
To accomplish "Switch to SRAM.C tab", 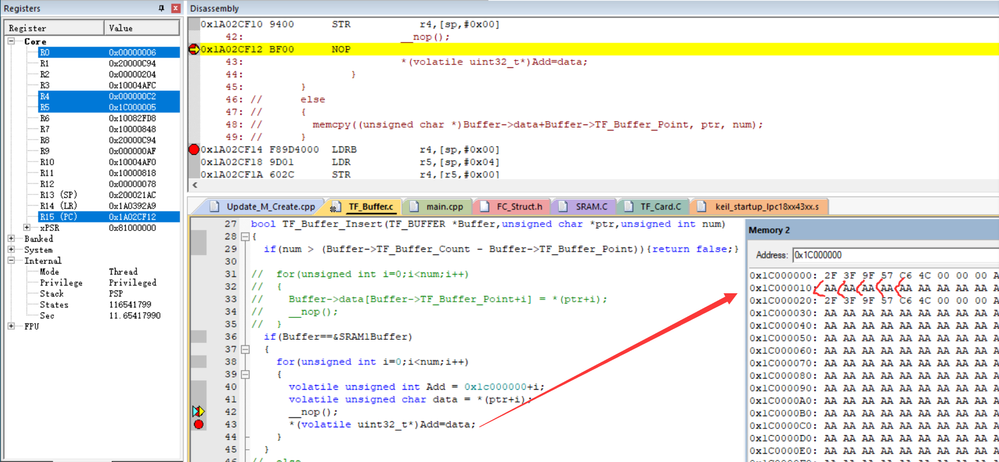I will pyautogui.click(x=584, y=206).
